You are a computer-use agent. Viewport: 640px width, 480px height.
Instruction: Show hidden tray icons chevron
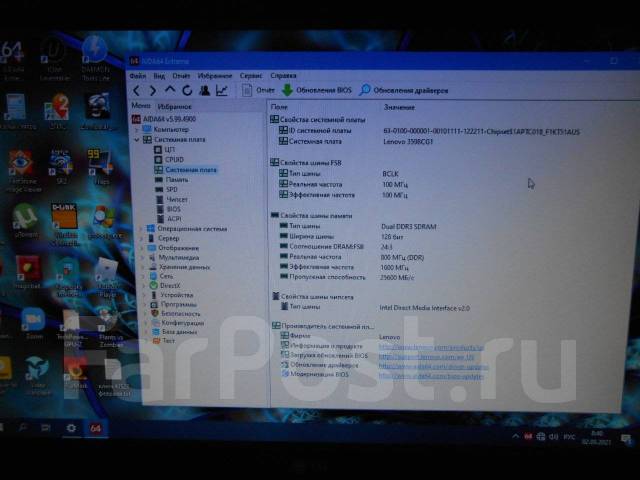[516, 436]
